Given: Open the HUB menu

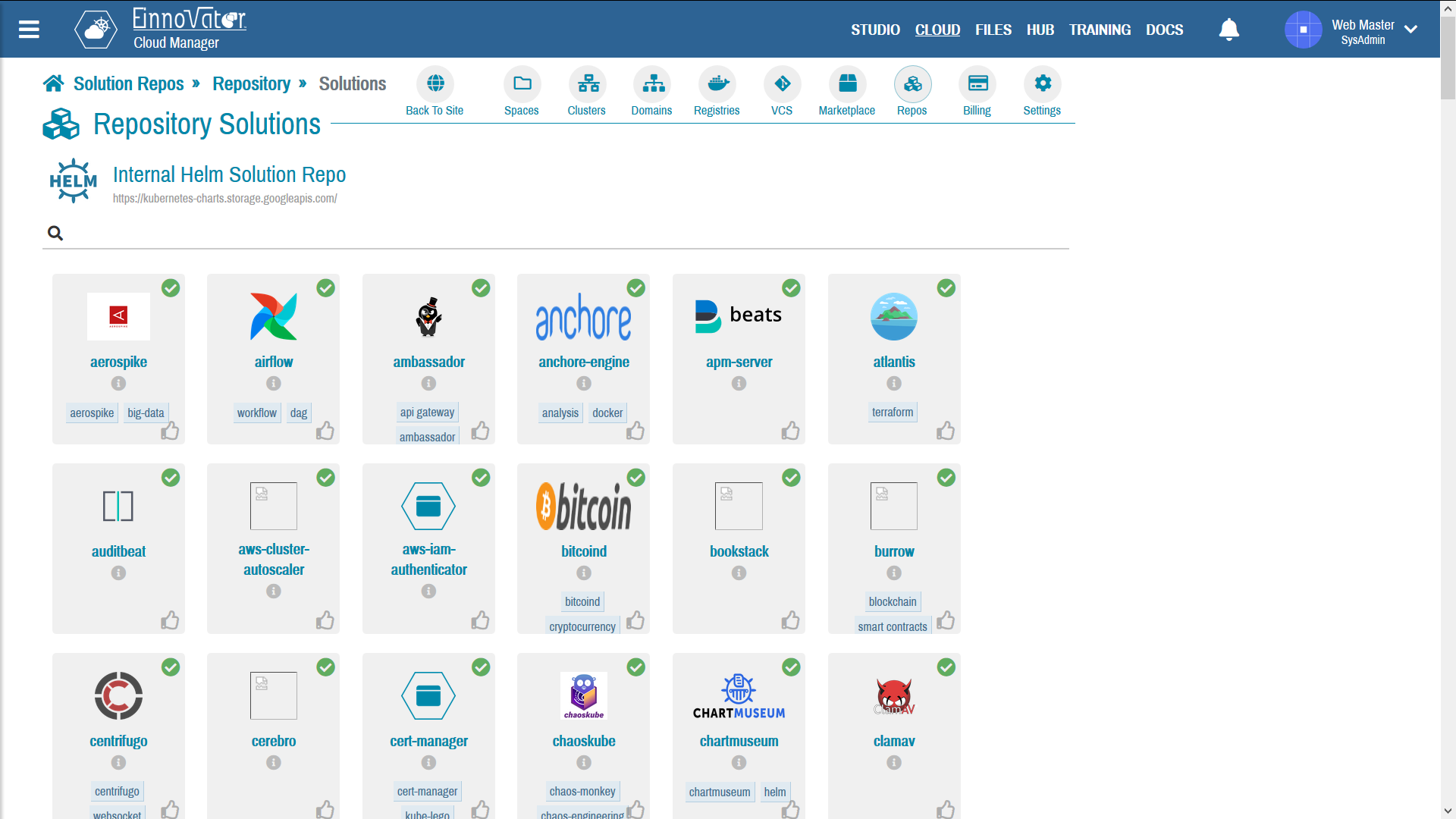Looking at the screenshot, I should pyautogui.click(x=1040, y=30).
